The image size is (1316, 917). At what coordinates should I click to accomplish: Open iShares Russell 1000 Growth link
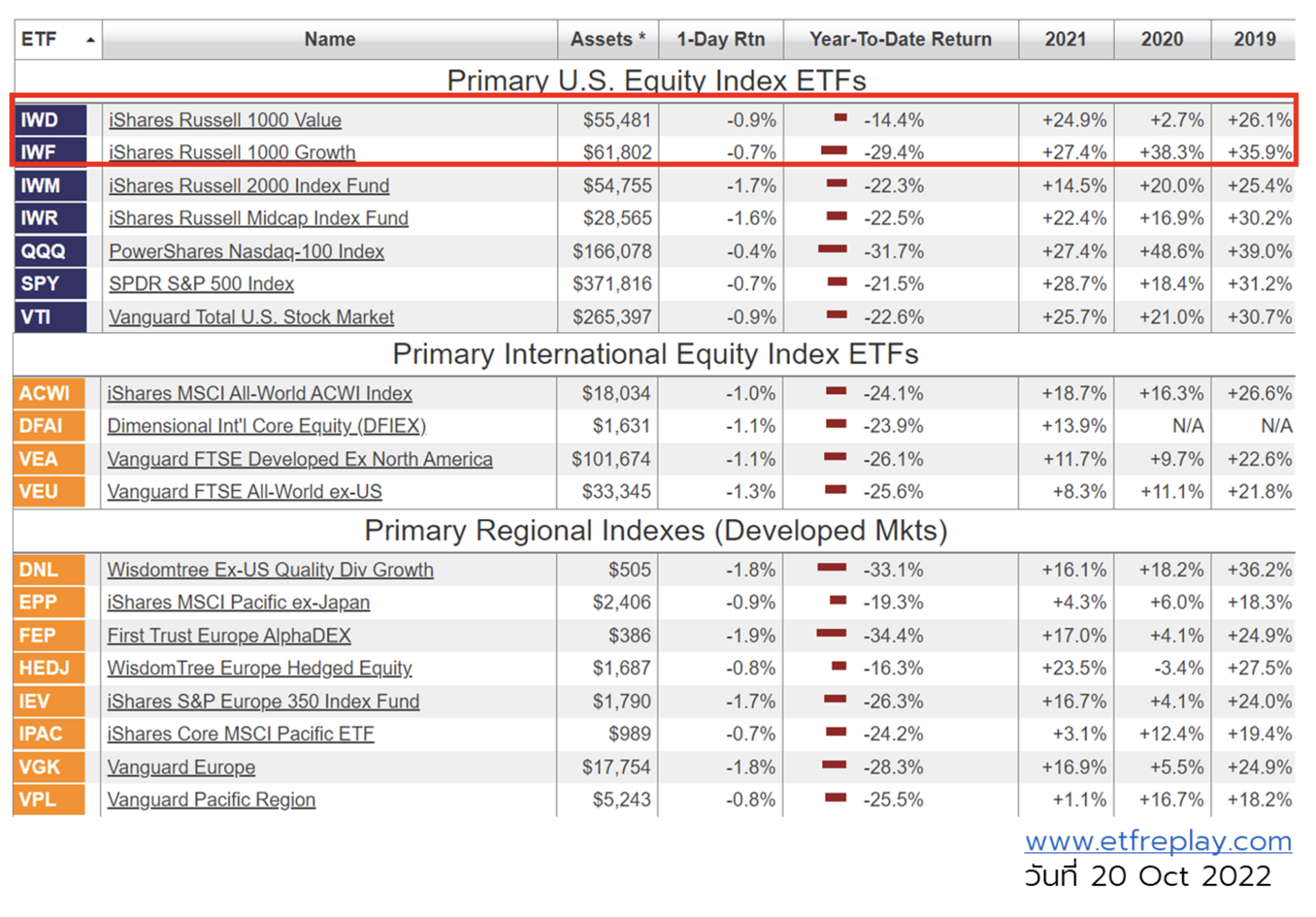232,152
